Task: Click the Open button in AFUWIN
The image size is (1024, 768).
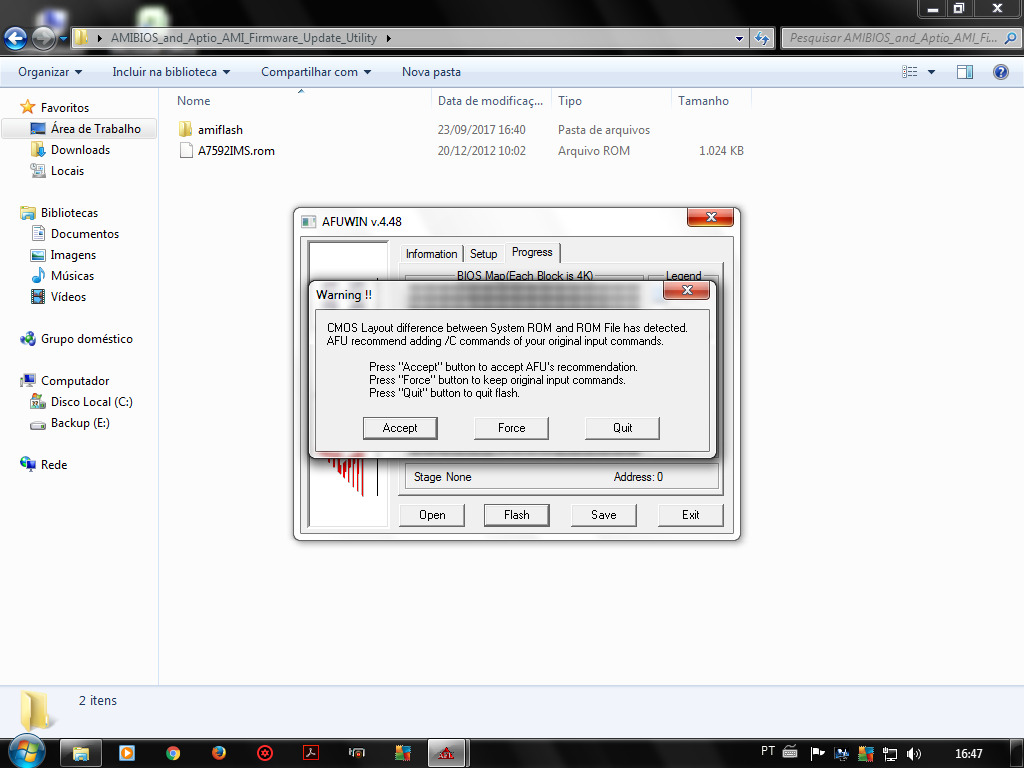Action: tap(432, 515)
